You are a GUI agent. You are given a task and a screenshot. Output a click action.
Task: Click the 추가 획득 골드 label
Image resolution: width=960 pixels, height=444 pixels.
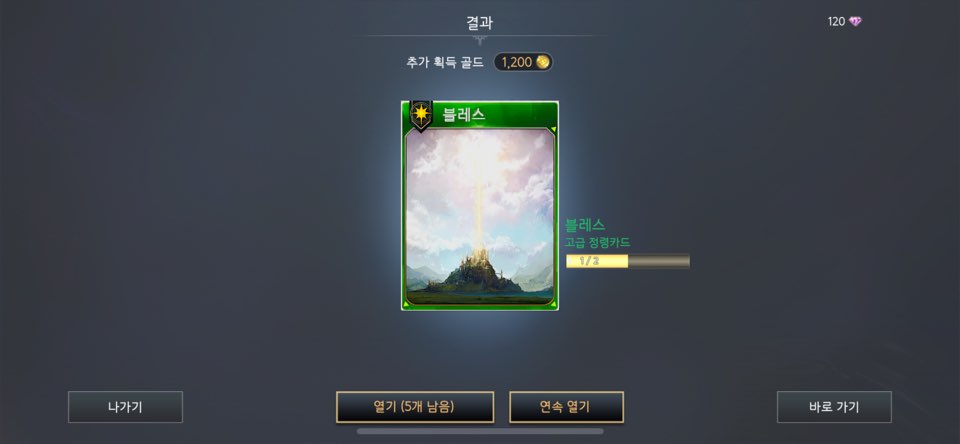pos(445,62)
